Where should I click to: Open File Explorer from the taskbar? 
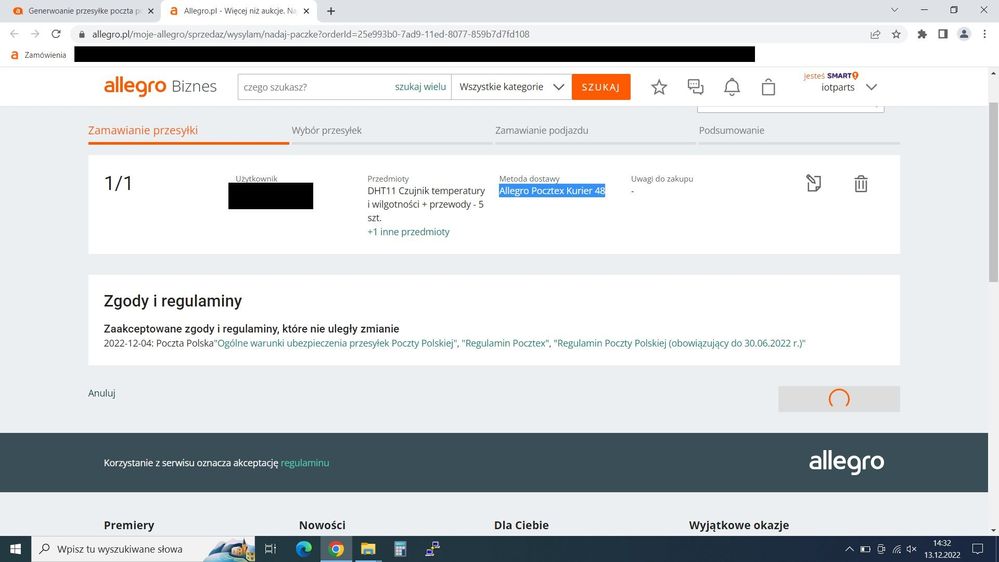pyautogui.click(x=368, y=549)
